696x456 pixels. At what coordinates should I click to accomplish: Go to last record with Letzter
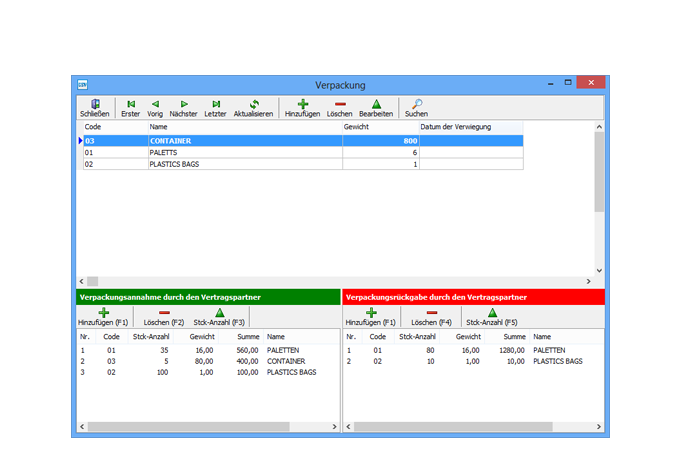[x=215, y=104]
